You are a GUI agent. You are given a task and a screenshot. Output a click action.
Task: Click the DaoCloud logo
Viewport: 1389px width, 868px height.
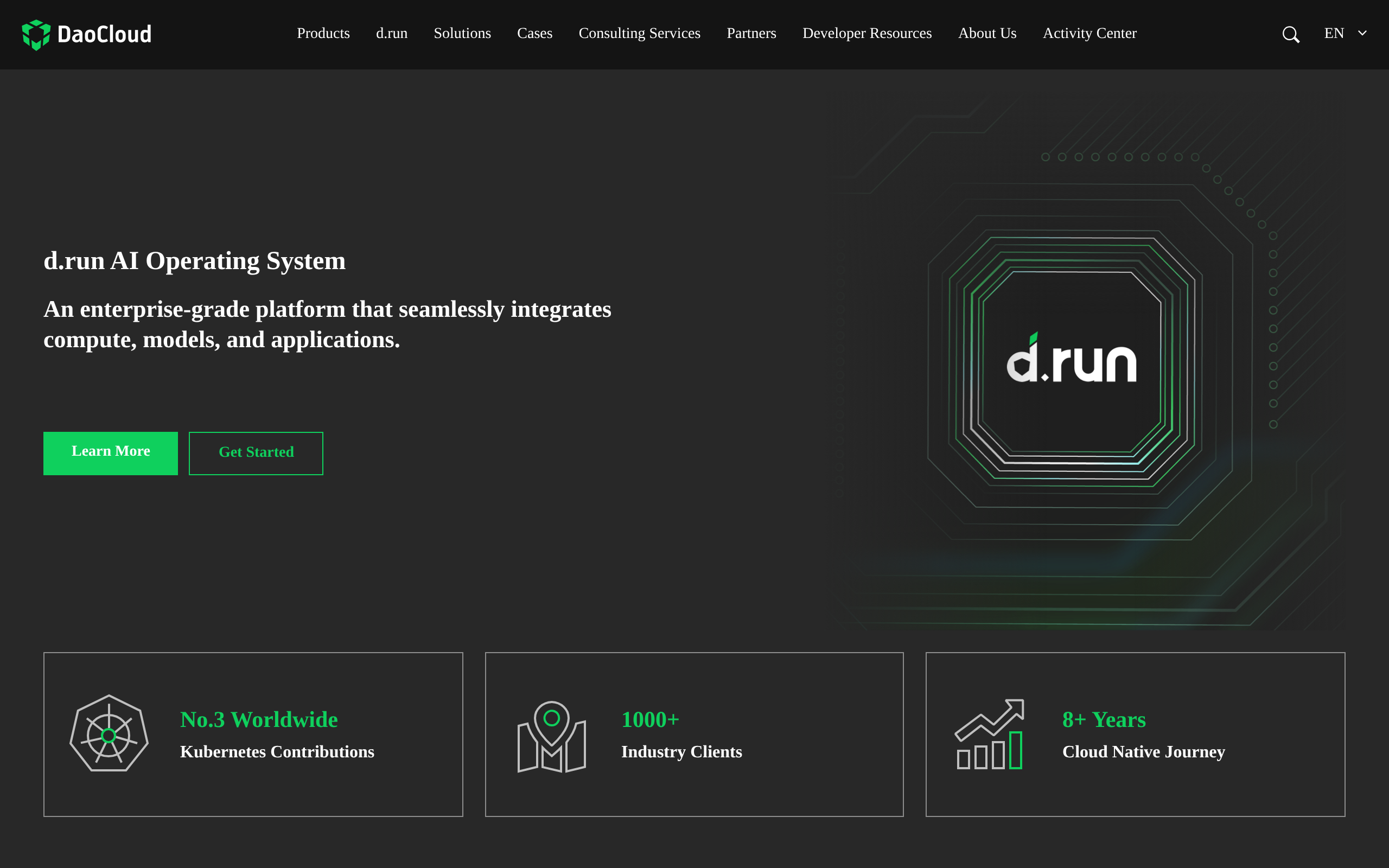coord(87,34)
